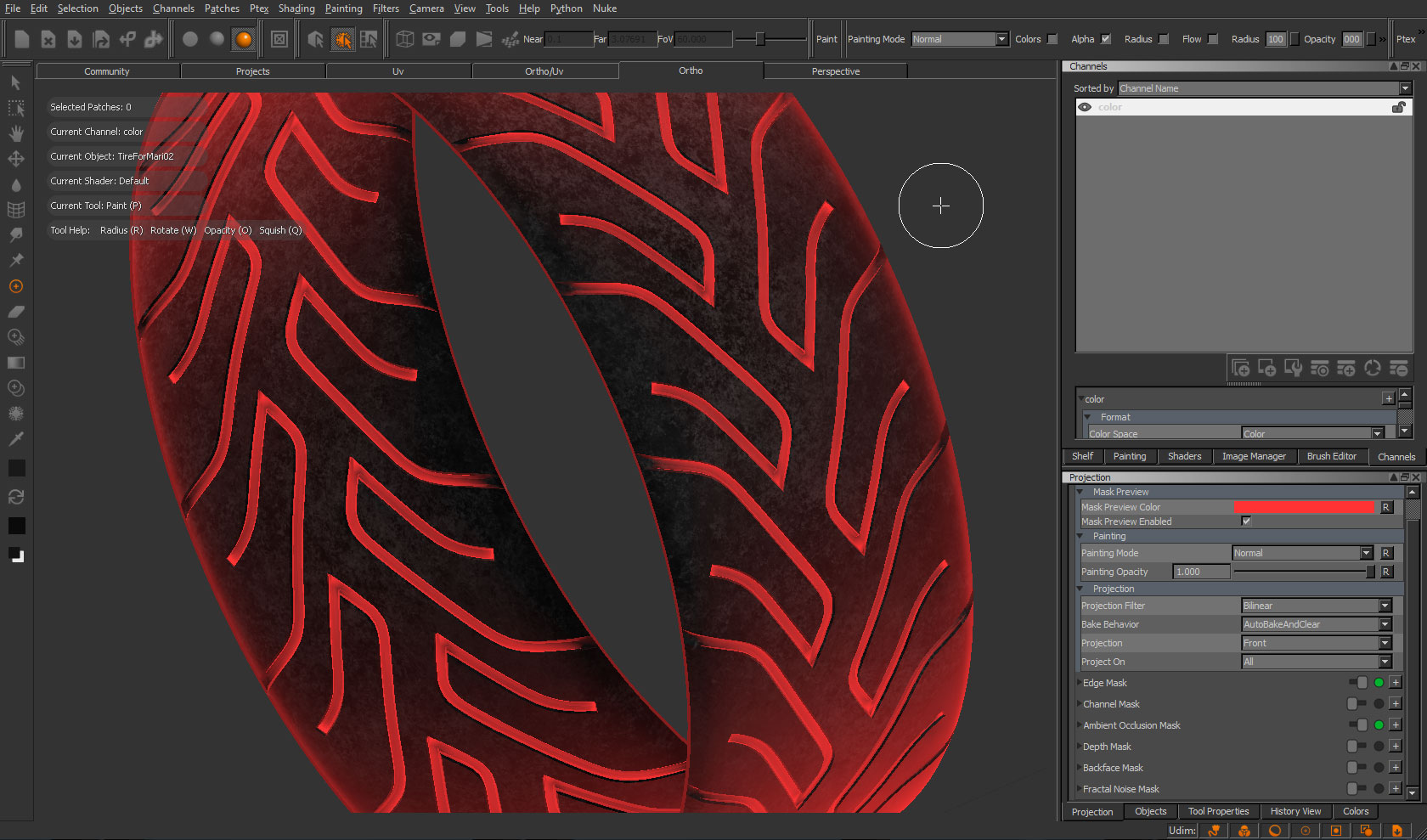Expand the Backface Mask section
This screenshot has width=1427, height=840.
click(1080, 768)
